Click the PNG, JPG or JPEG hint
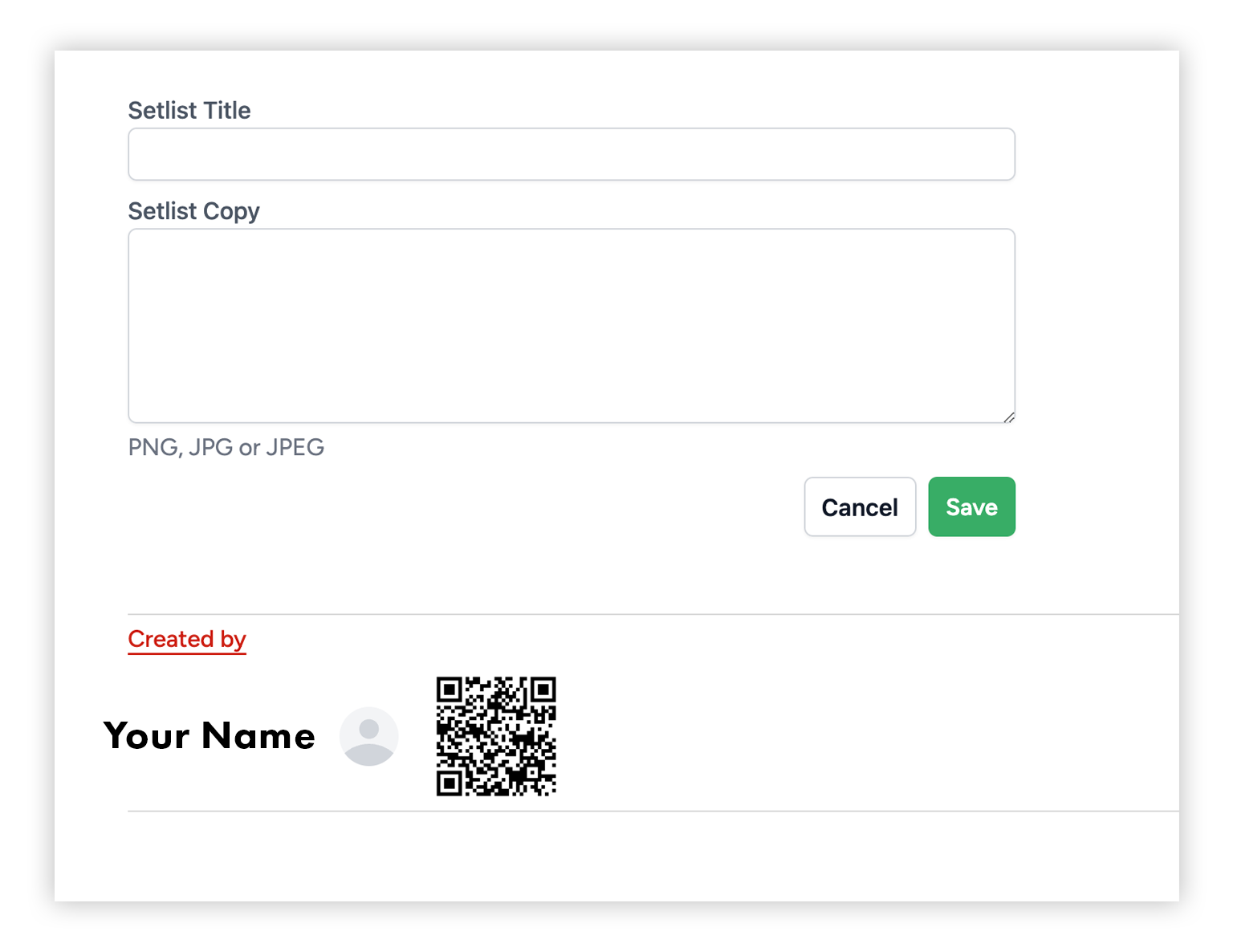The width and height of the screenshot is (1233, 952). [226, 447]
